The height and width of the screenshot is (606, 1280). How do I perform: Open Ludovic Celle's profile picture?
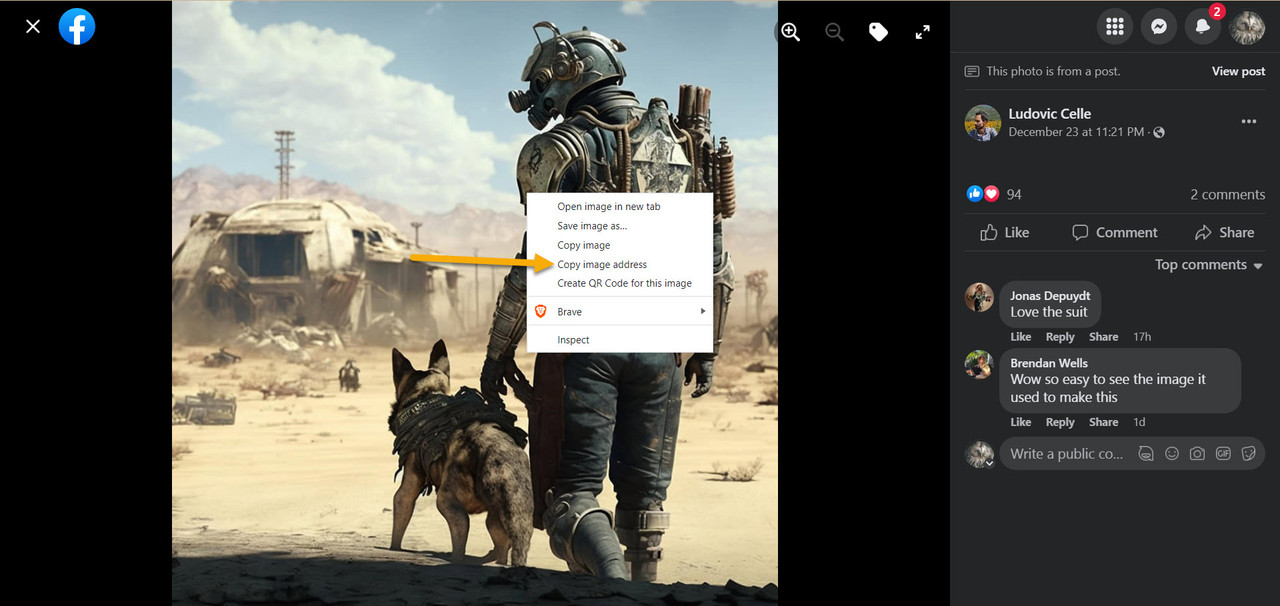[983, 122]
